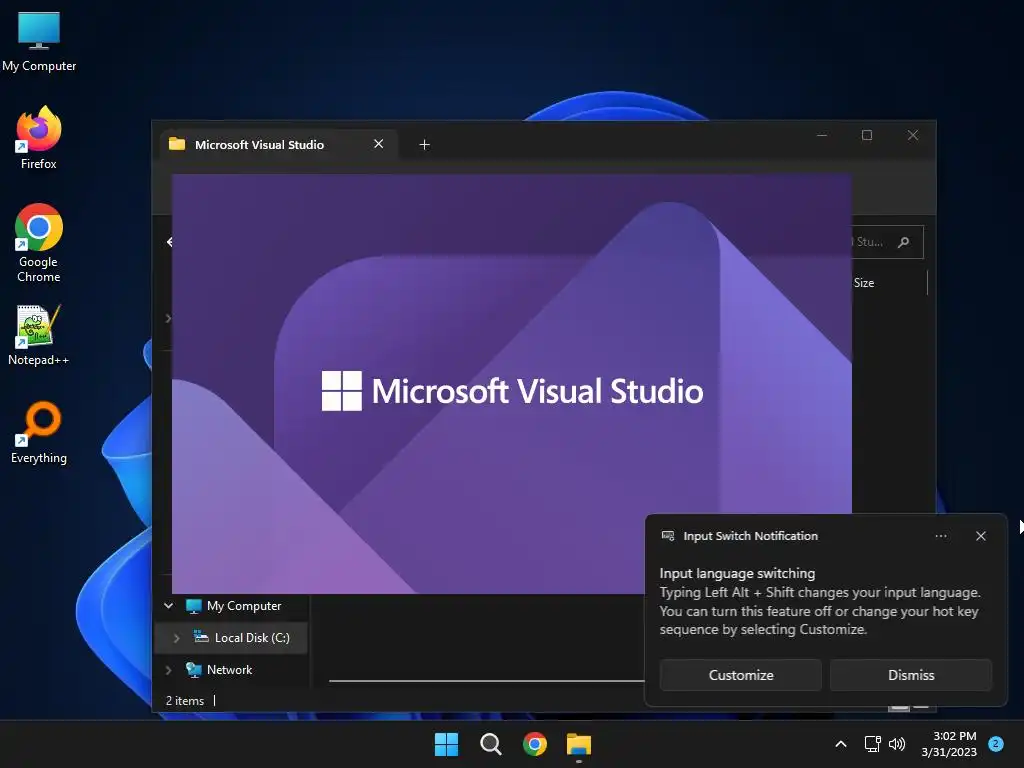Expand the Network tree node

tap(168, 670)
